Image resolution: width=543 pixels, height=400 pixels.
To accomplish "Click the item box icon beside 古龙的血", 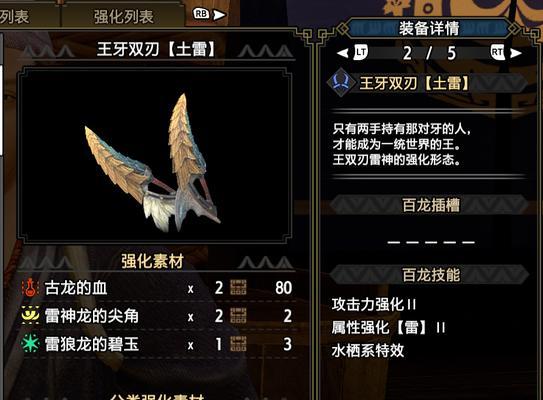I will (239, 287).
